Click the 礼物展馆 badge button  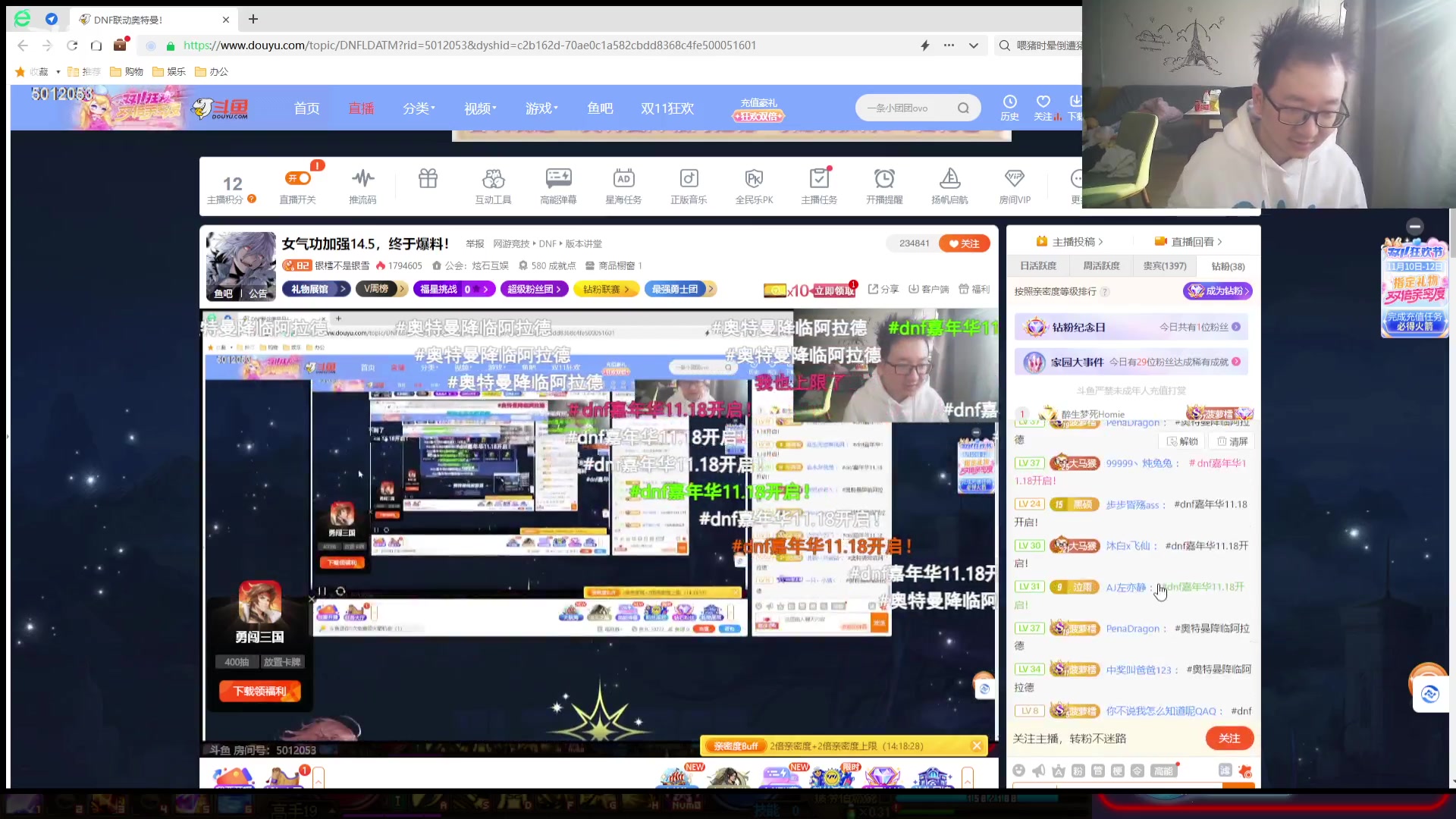click(x=315, y=289)
